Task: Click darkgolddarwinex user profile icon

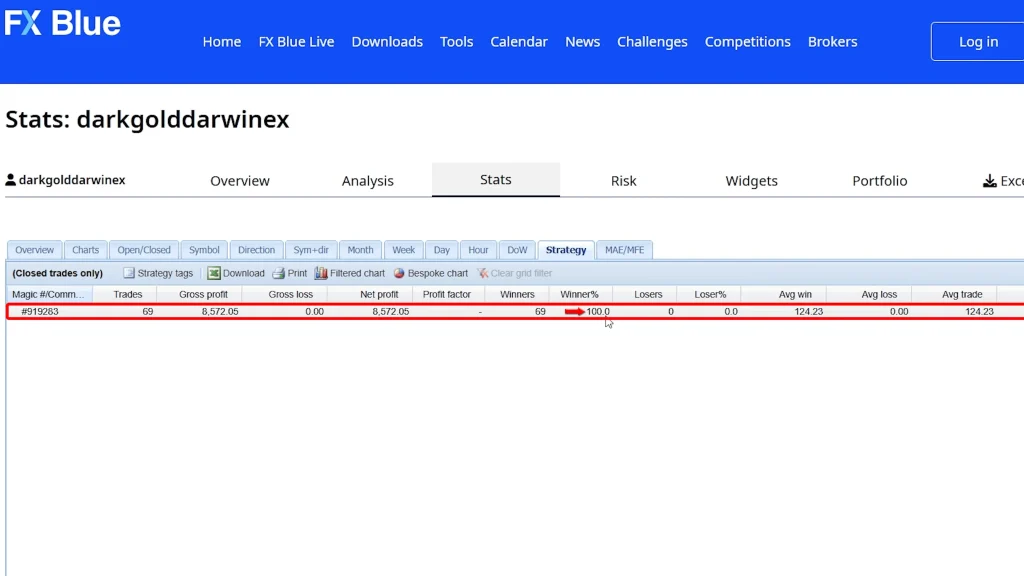Action: point(11,181)
